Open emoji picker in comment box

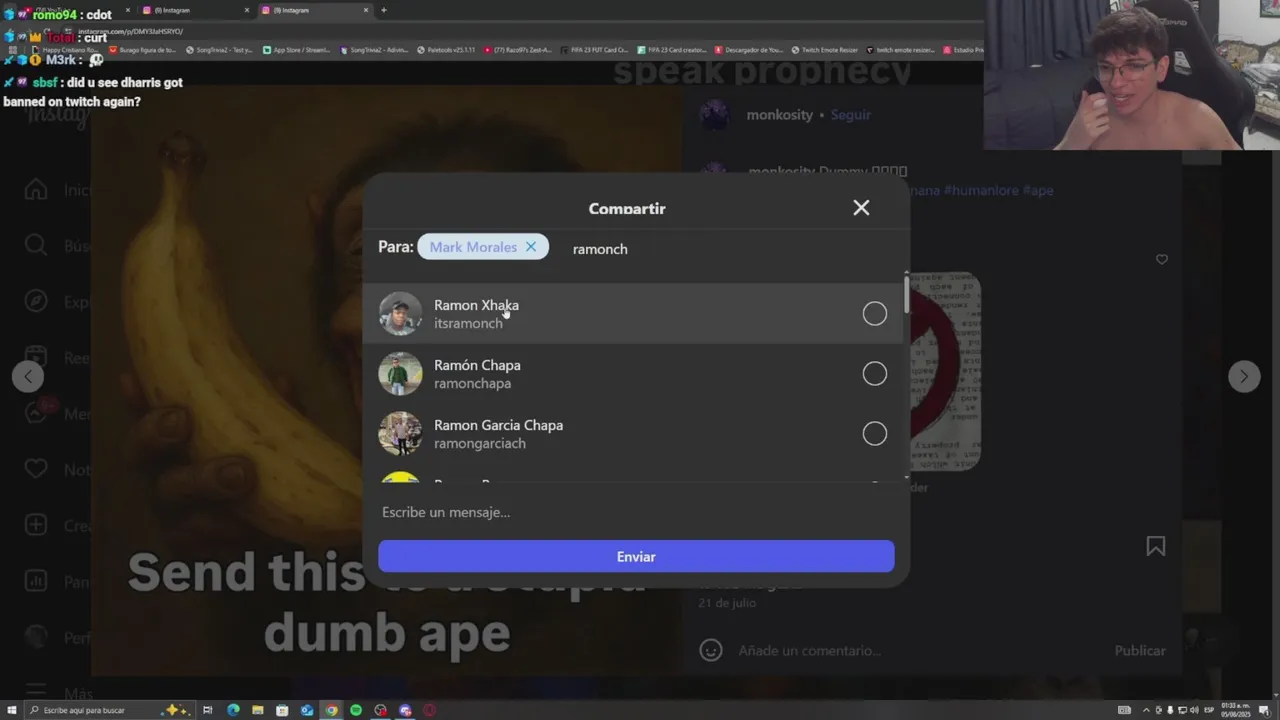click(x=711, y=650)
